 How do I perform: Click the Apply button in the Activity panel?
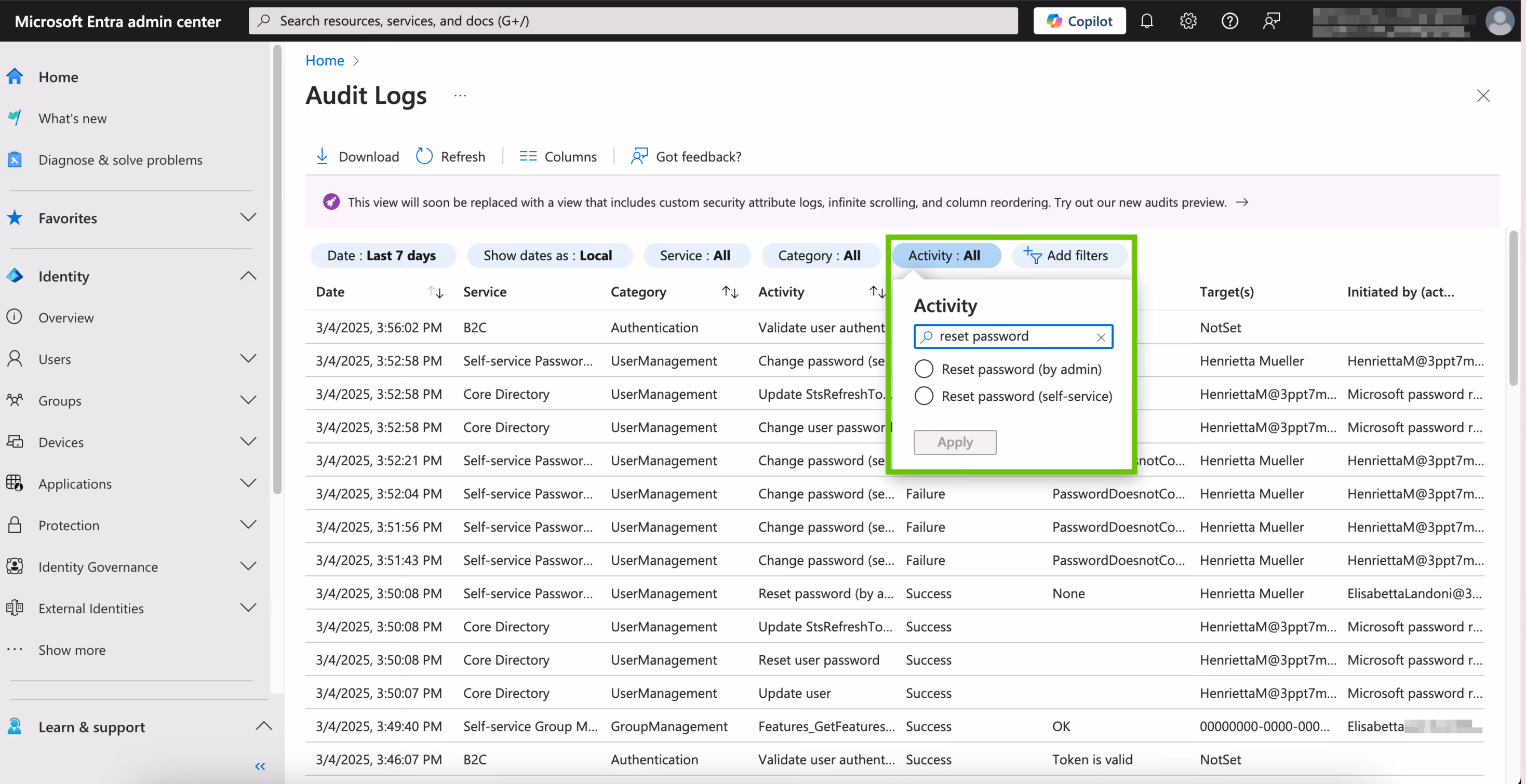coord(954,442)
